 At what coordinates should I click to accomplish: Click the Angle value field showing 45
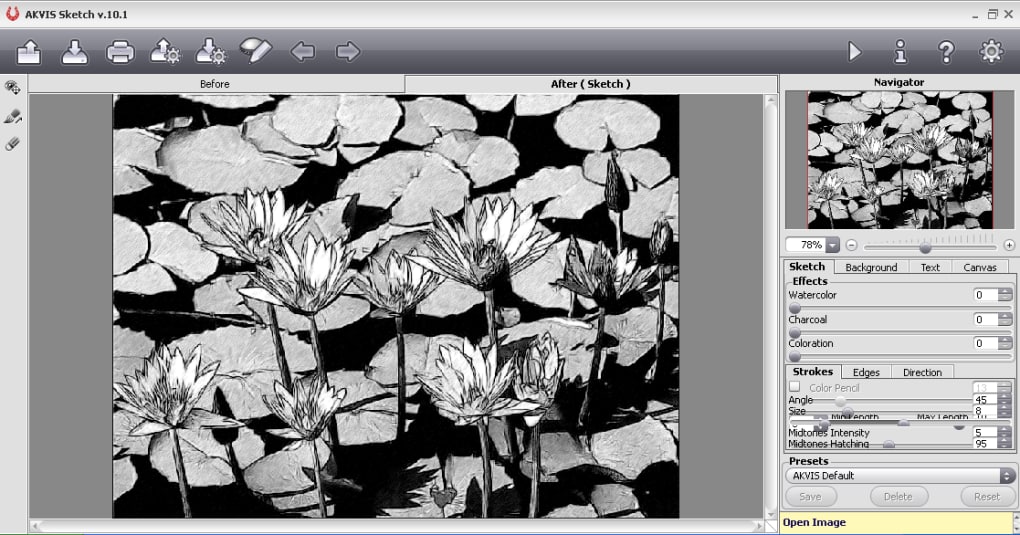point(985,400)
